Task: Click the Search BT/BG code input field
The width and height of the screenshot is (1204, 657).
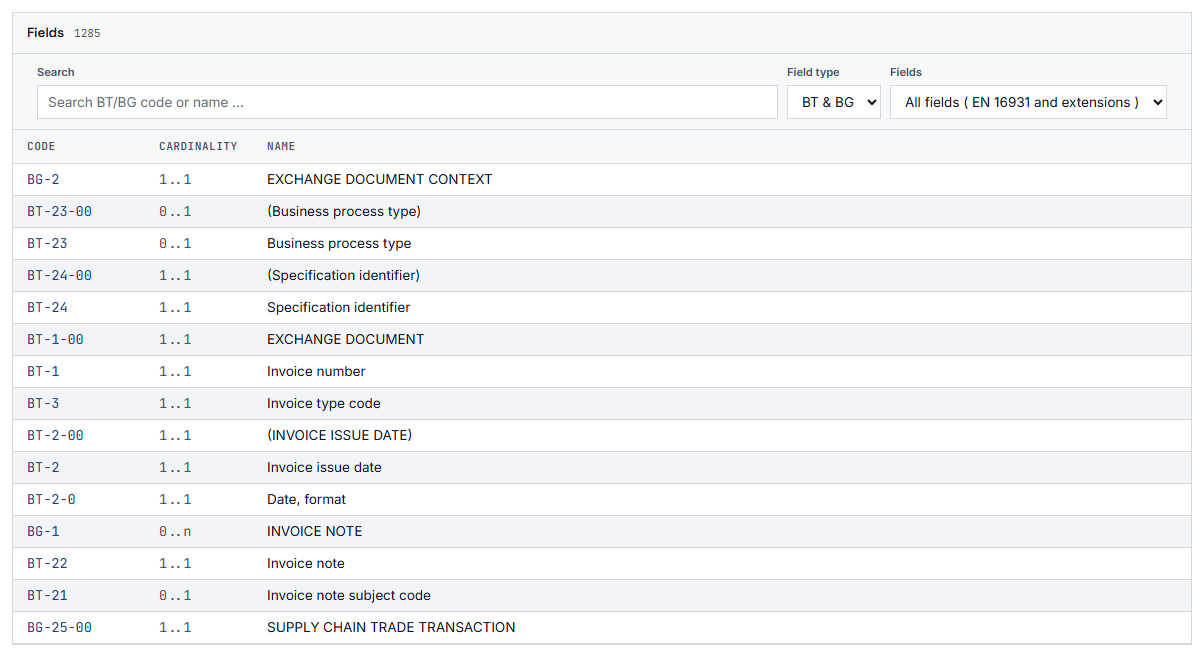Action: (407, 102)
